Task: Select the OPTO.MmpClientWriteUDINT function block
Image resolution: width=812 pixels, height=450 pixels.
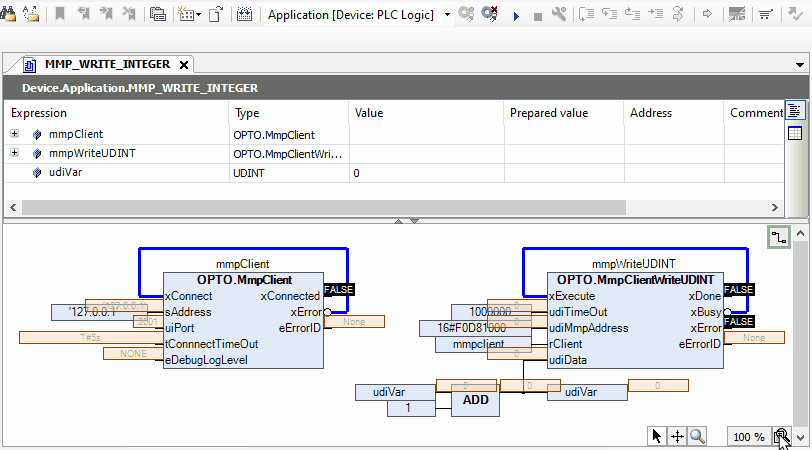Action: pos(635,320)
